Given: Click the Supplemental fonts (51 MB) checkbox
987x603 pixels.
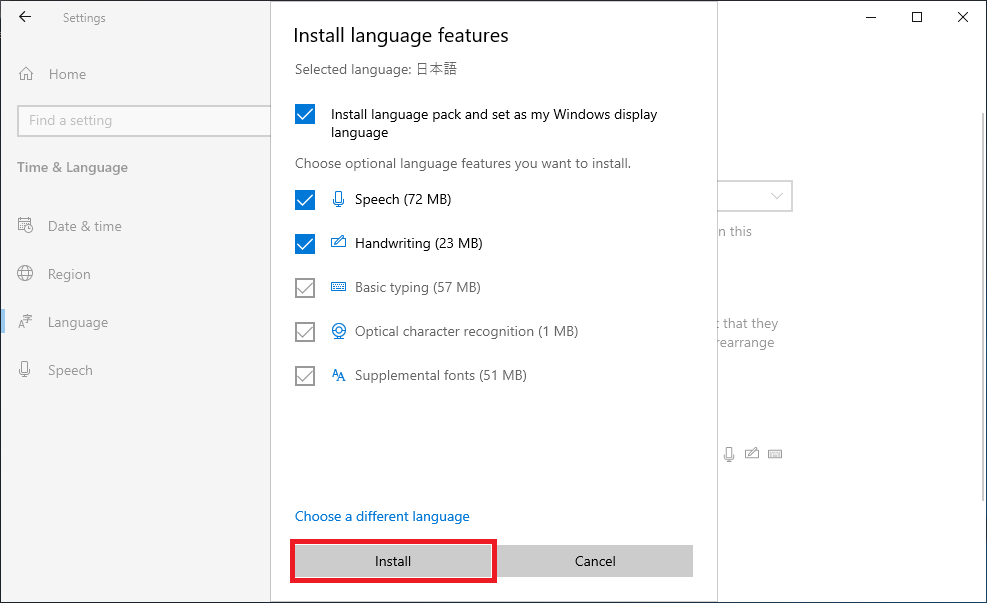Looking at the screenshot, I should pos(305,376).
